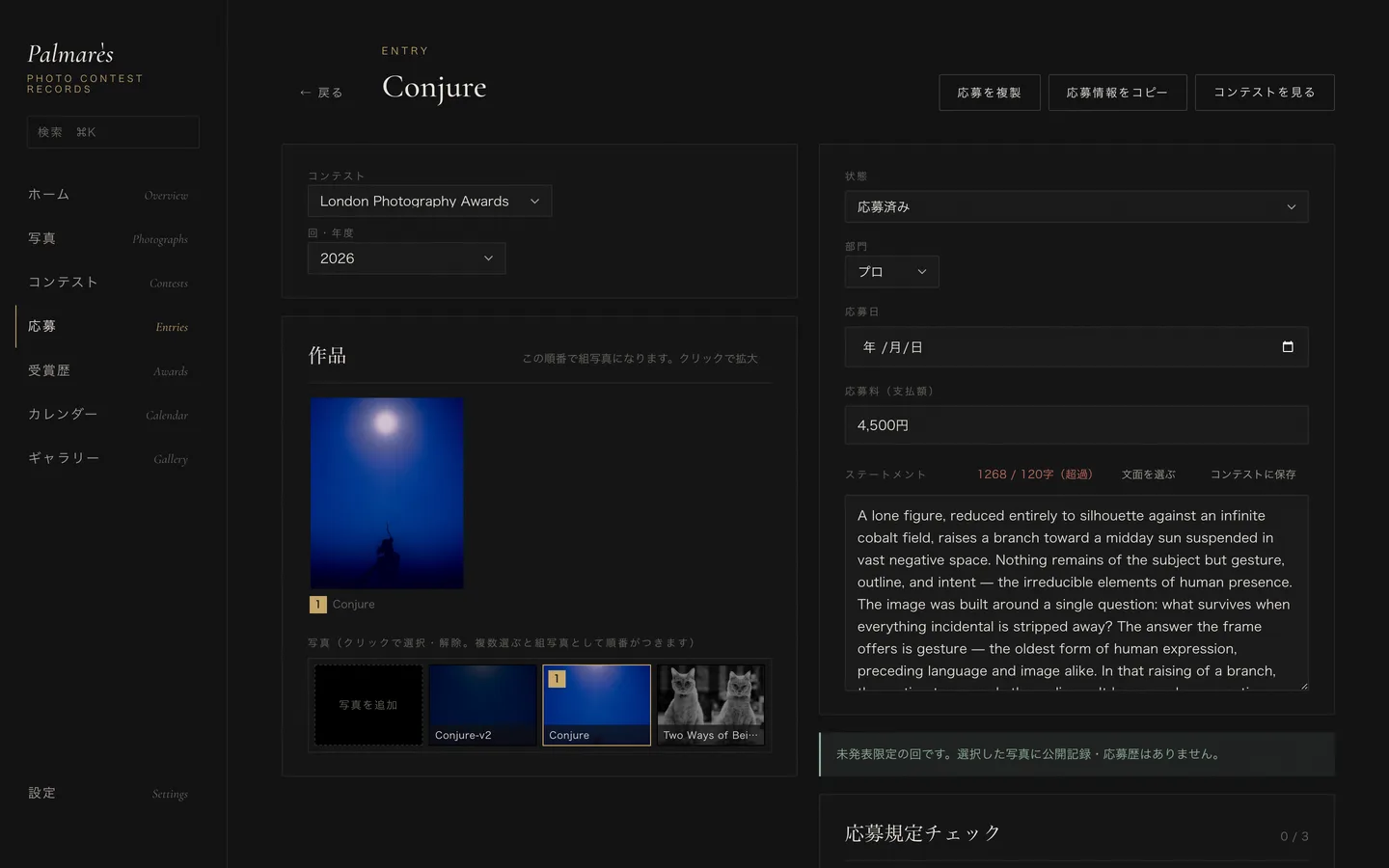This screenshot has height=868, width=1389.
Task: Click the 応募を複製 button
Action: [x=990, y=93]
